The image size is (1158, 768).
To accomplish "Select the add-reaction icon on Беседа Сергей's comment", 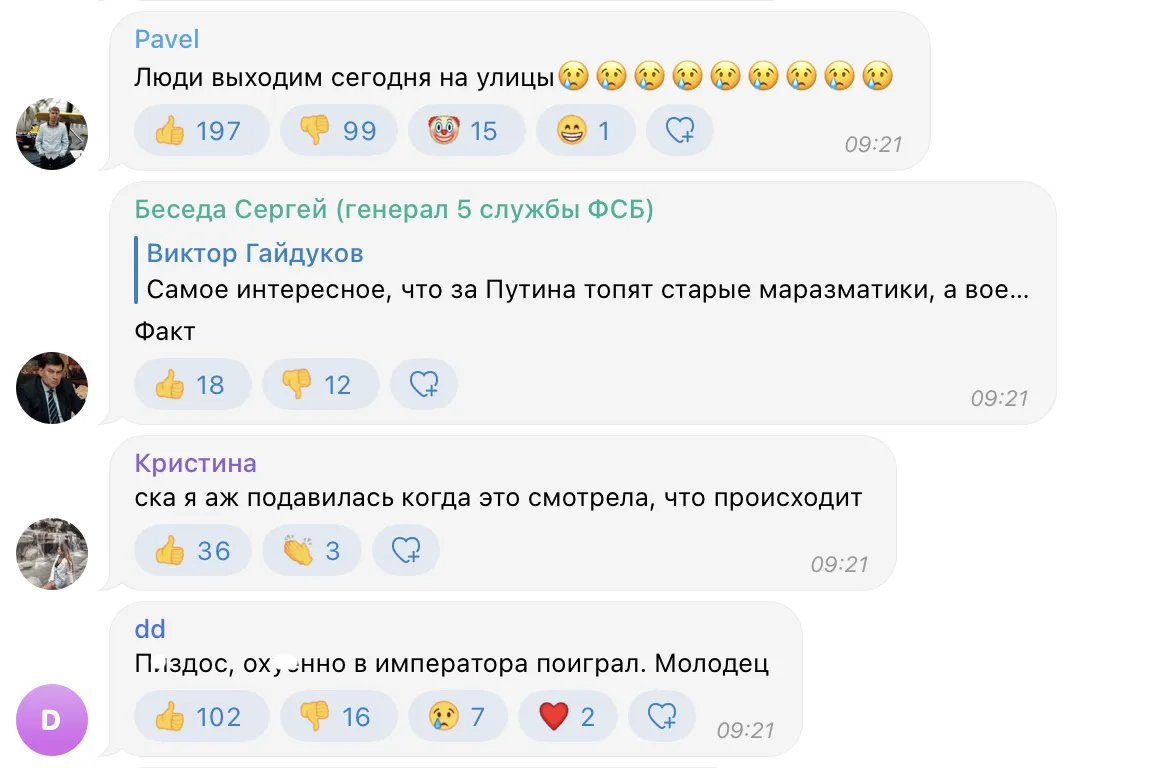I will (x=424, y=384).
